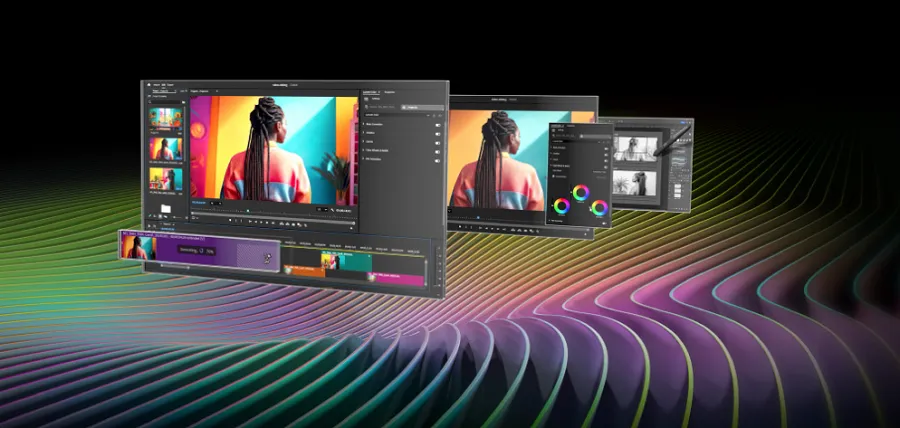Viewport: 900px width, 428px height.
Task: Expand the Curves section
Action: point(363,141)
